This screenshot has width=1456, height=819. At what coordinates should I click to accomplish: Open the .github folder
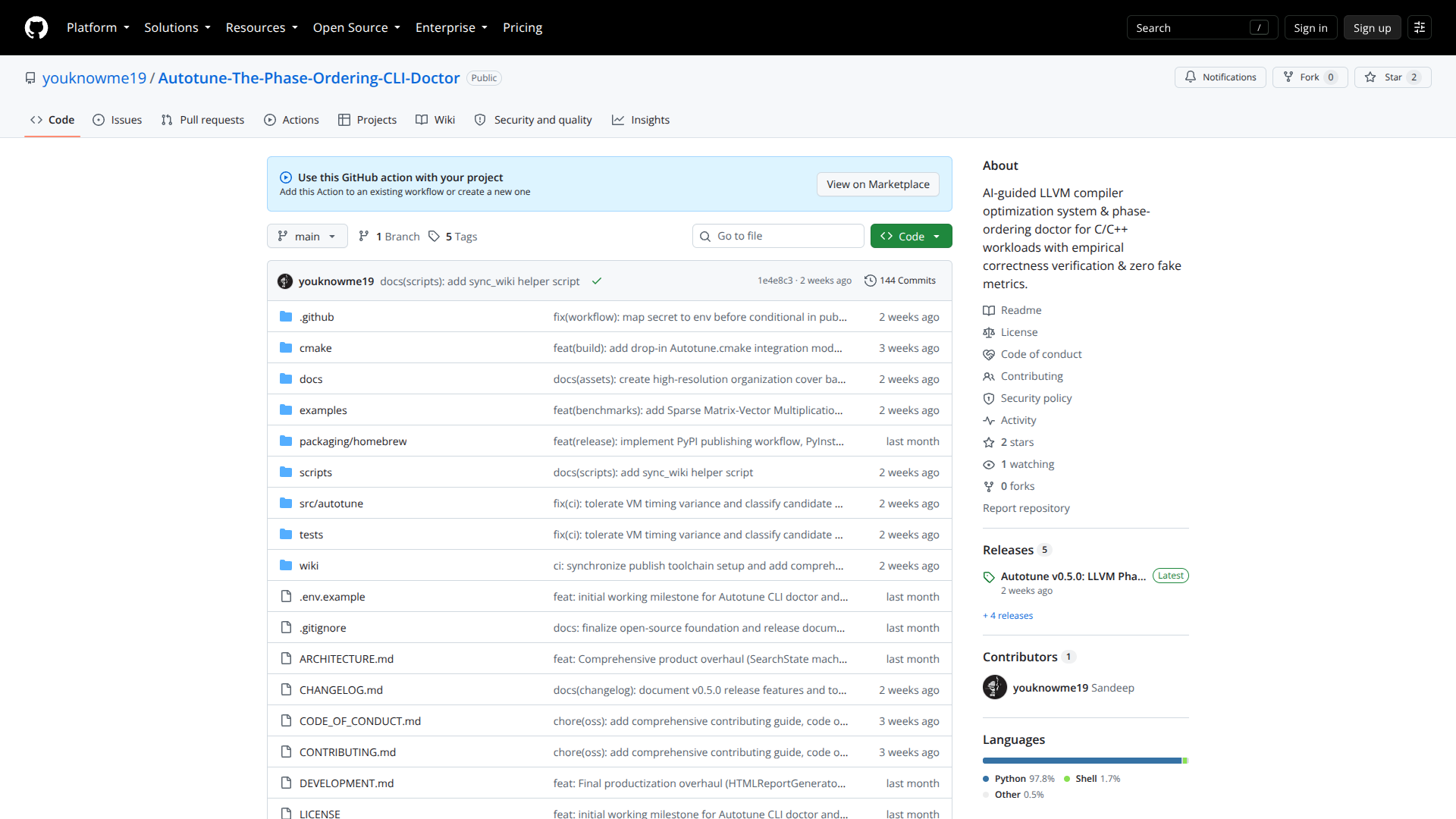[316, 317]
